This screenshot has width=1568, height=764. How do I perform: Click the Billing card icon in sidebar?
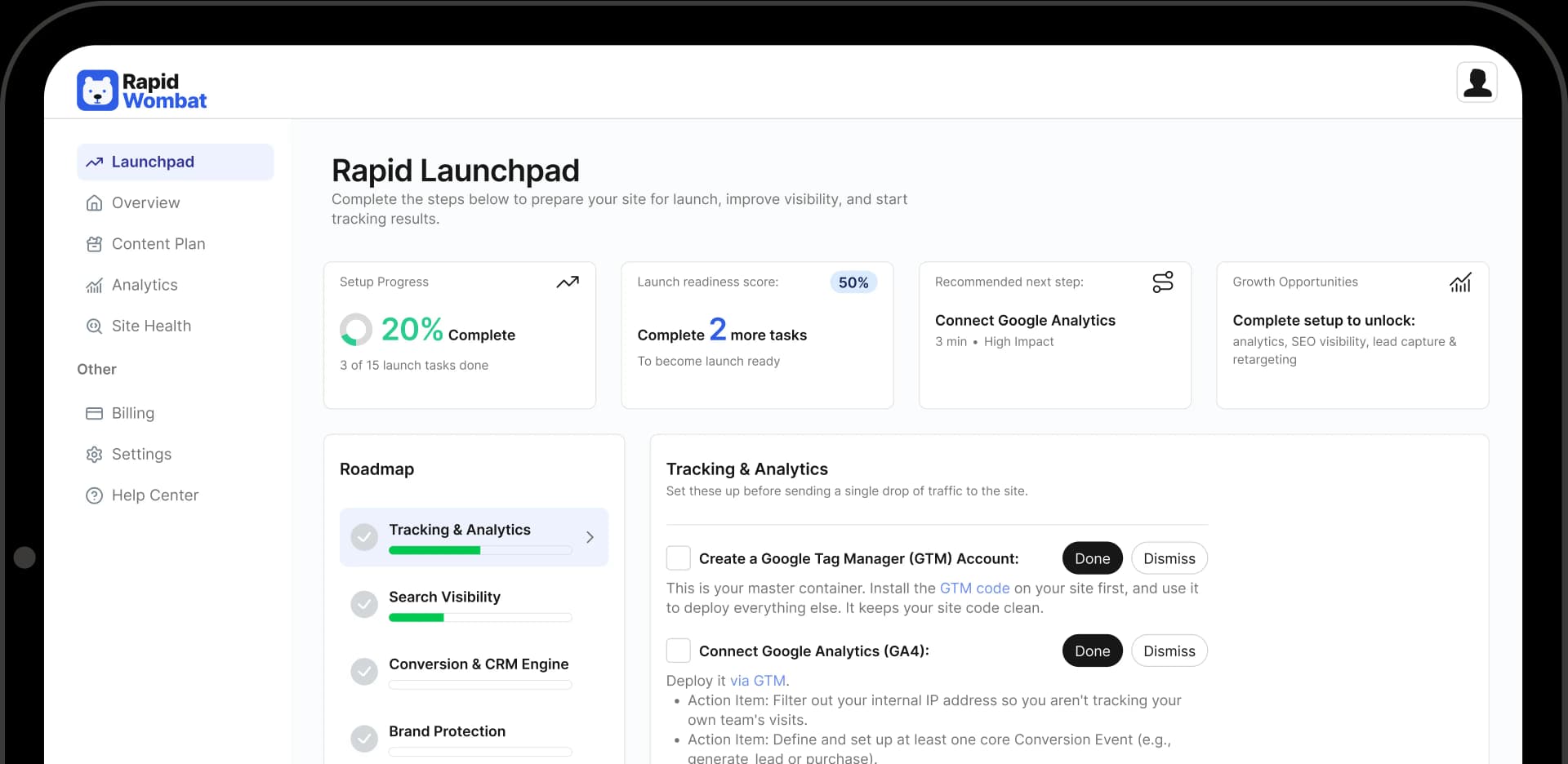(x=95, y=413)
